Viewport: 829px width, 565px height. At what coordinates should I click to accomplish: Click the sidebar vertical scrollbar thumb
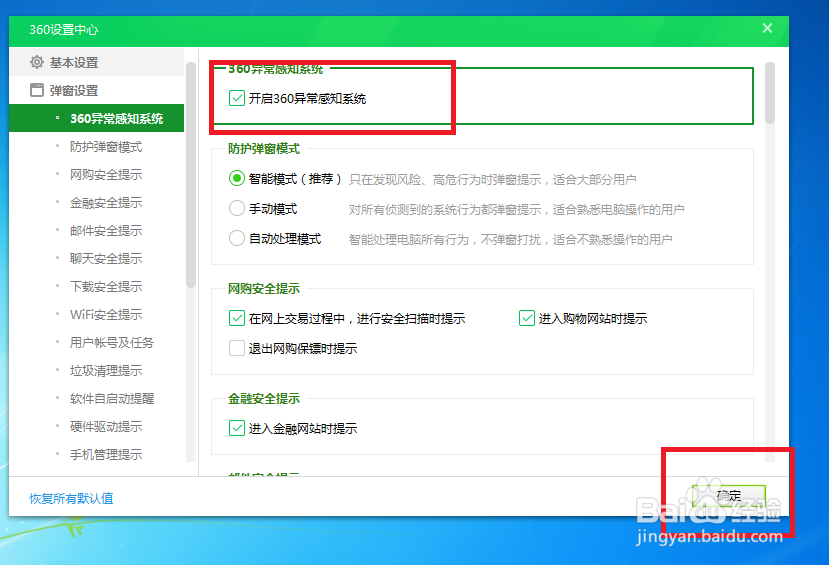191,175
